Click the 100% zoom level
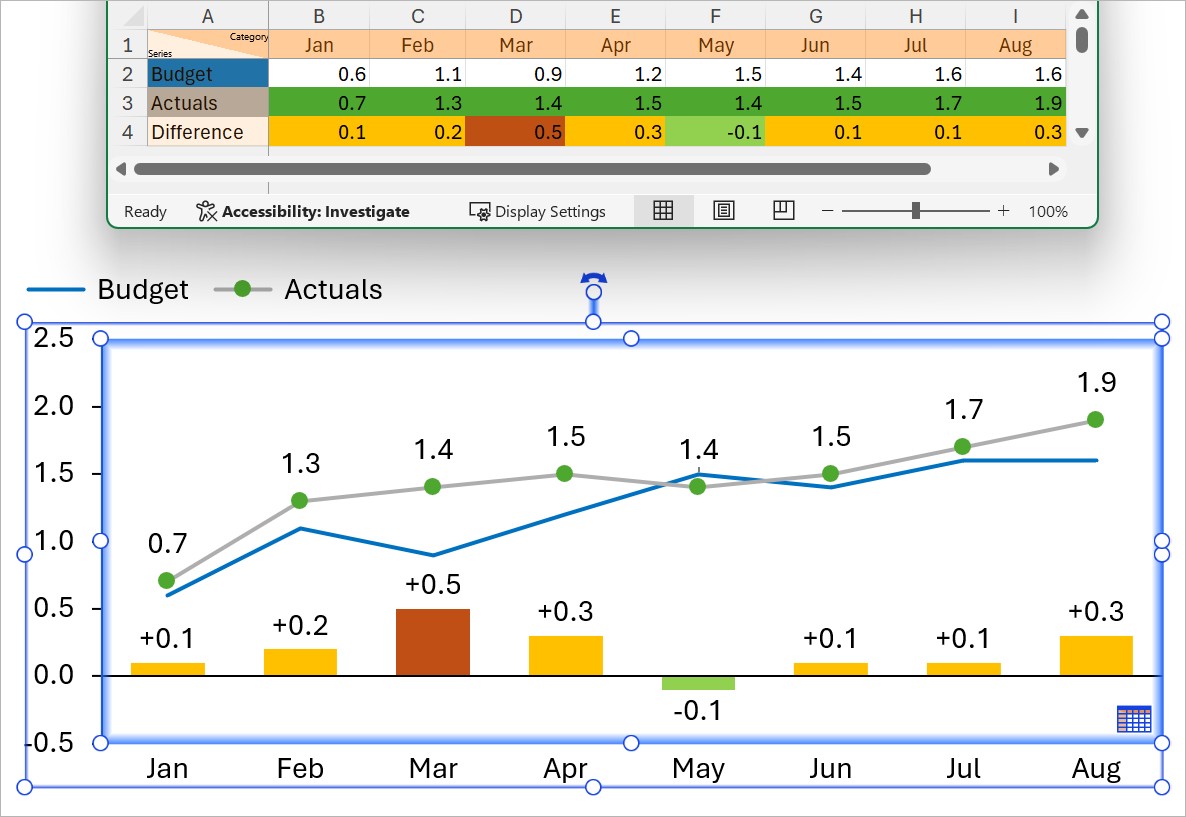The height and width of the screenshot is (817, 1186). (x=1047, y=211)
